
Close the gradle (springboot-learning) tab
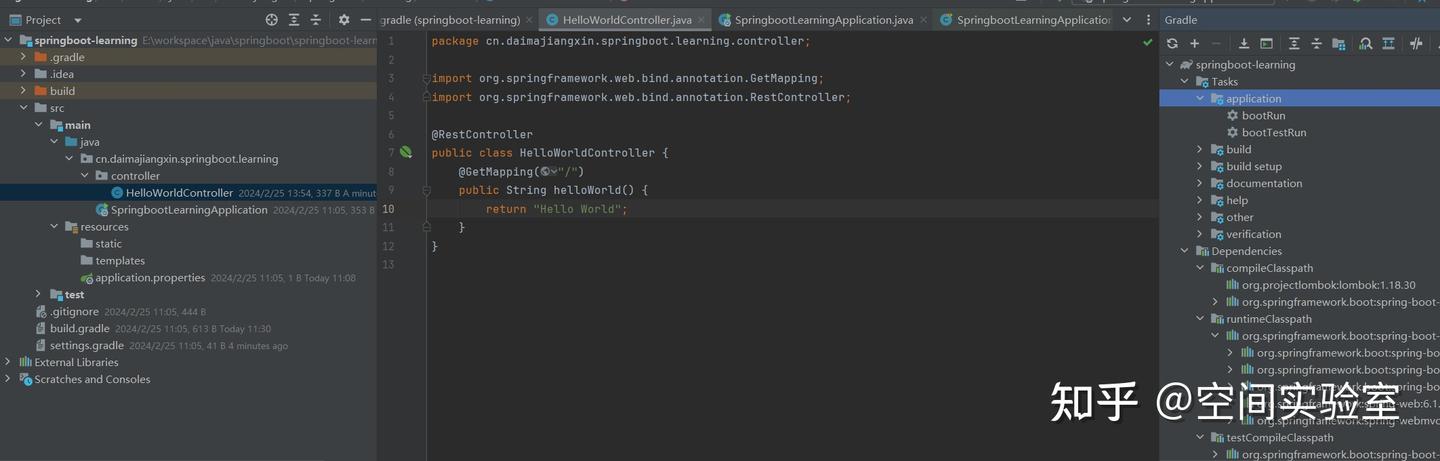[530, 20]
